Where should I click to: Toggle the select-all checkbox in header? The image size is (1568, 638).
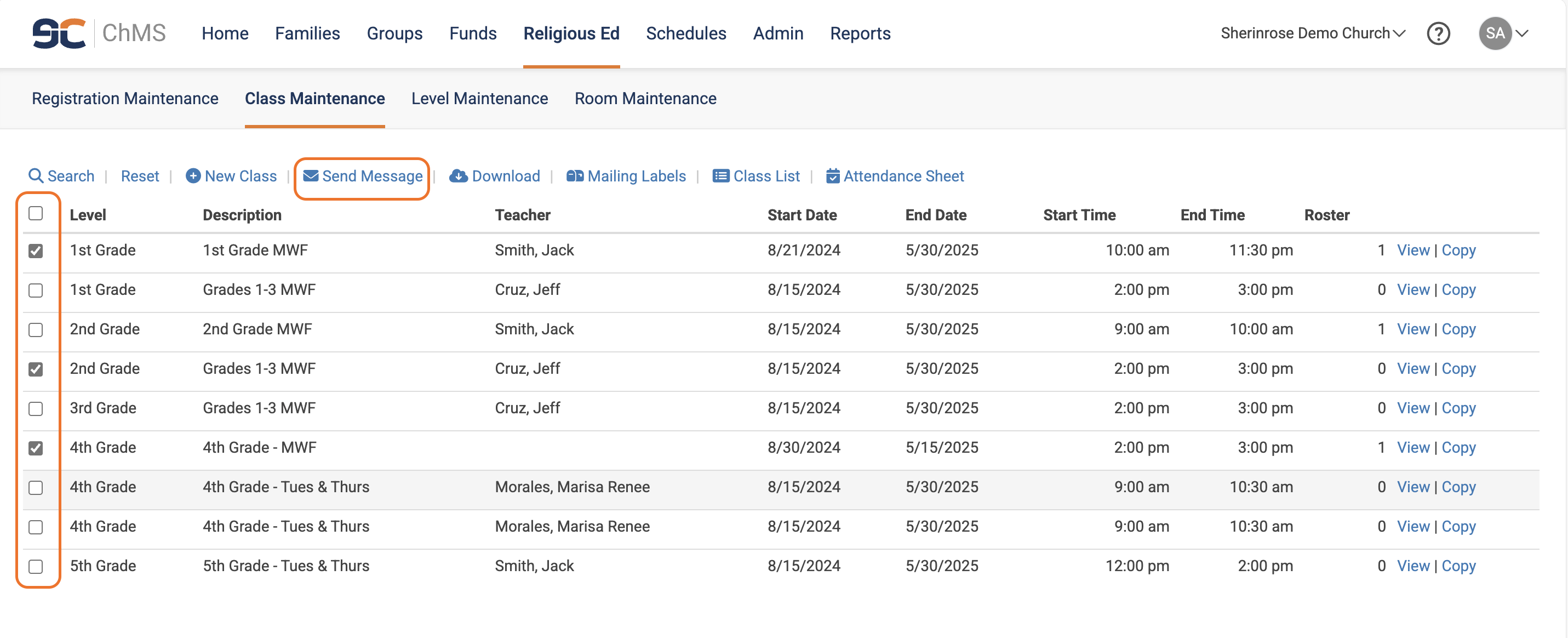pos(36,213)
